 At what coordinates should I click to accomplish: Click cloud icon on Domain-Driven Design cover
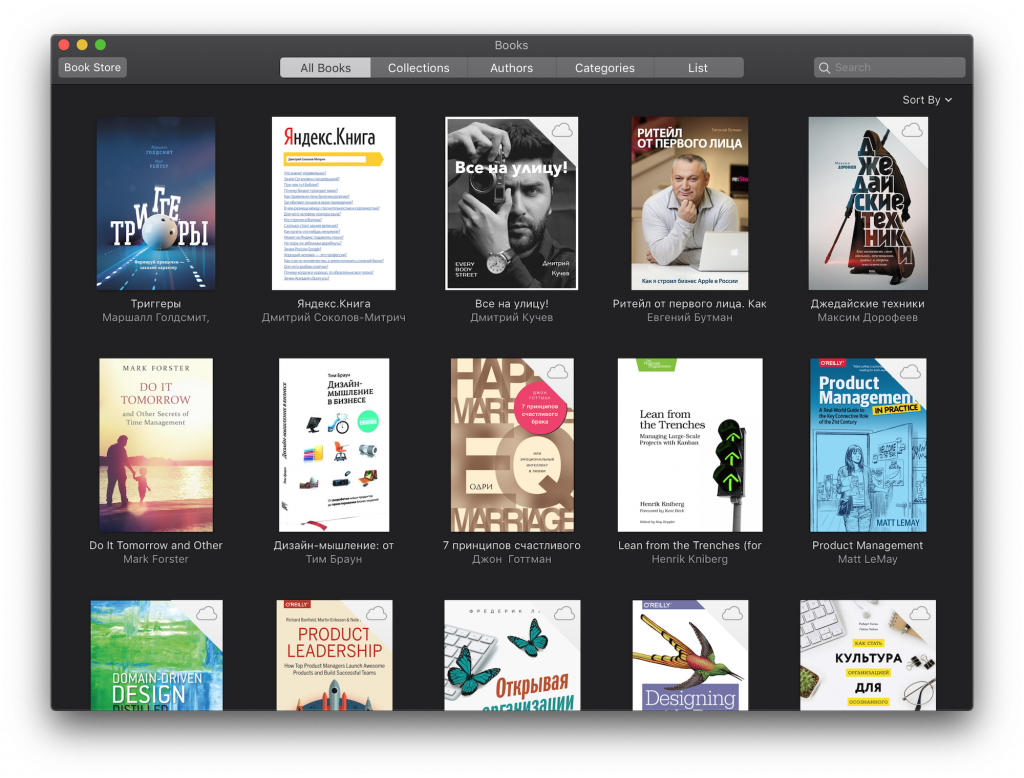click(x=206, y=613)
